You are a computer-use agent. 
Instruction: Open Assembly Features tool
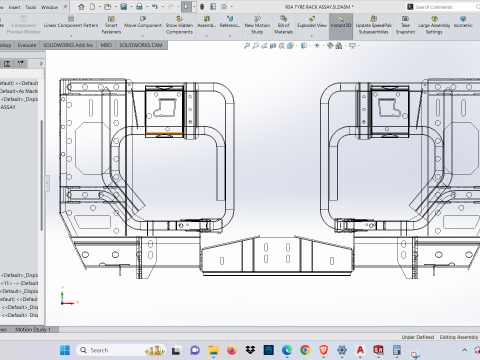[207, 22]
